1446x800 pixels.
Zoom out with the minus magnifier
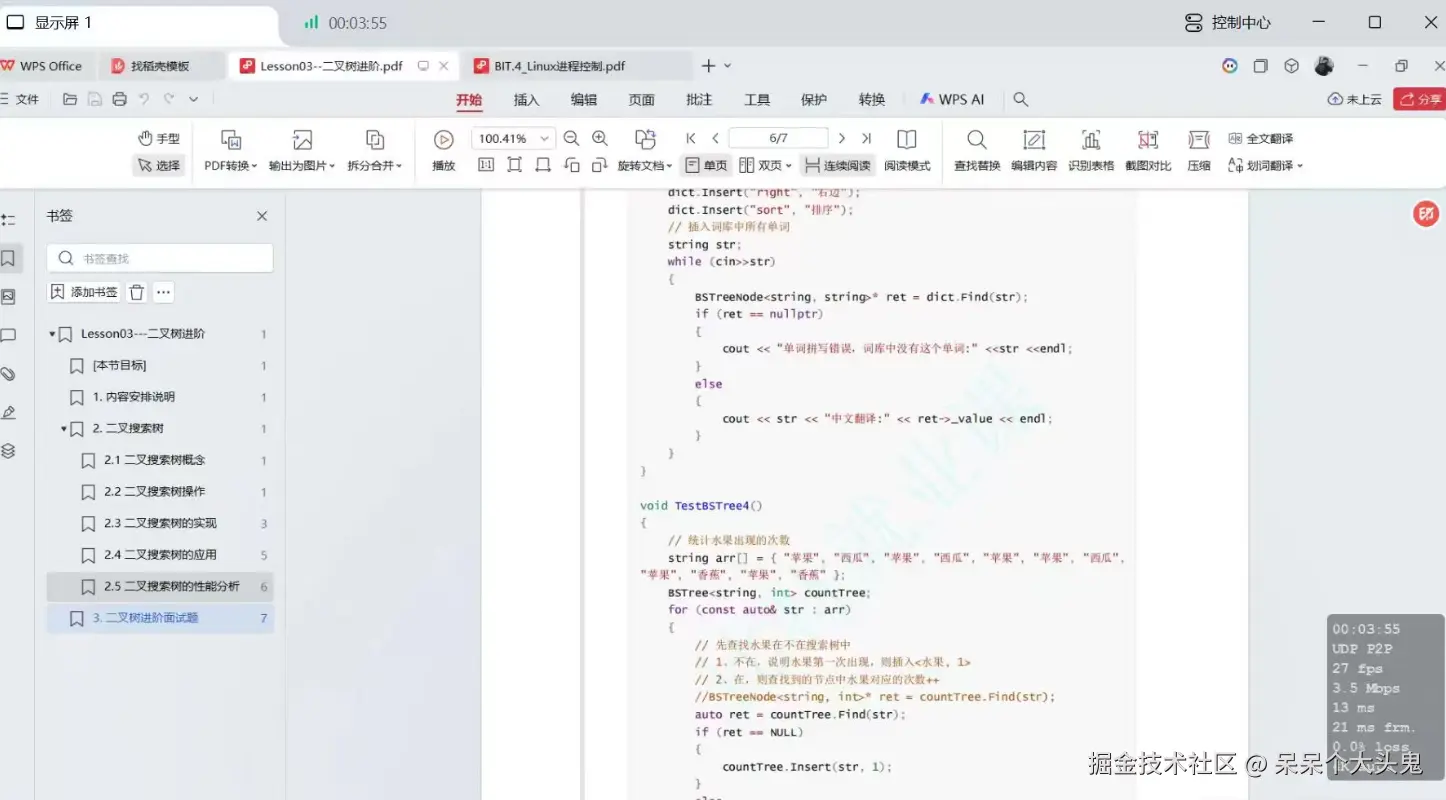571,139
